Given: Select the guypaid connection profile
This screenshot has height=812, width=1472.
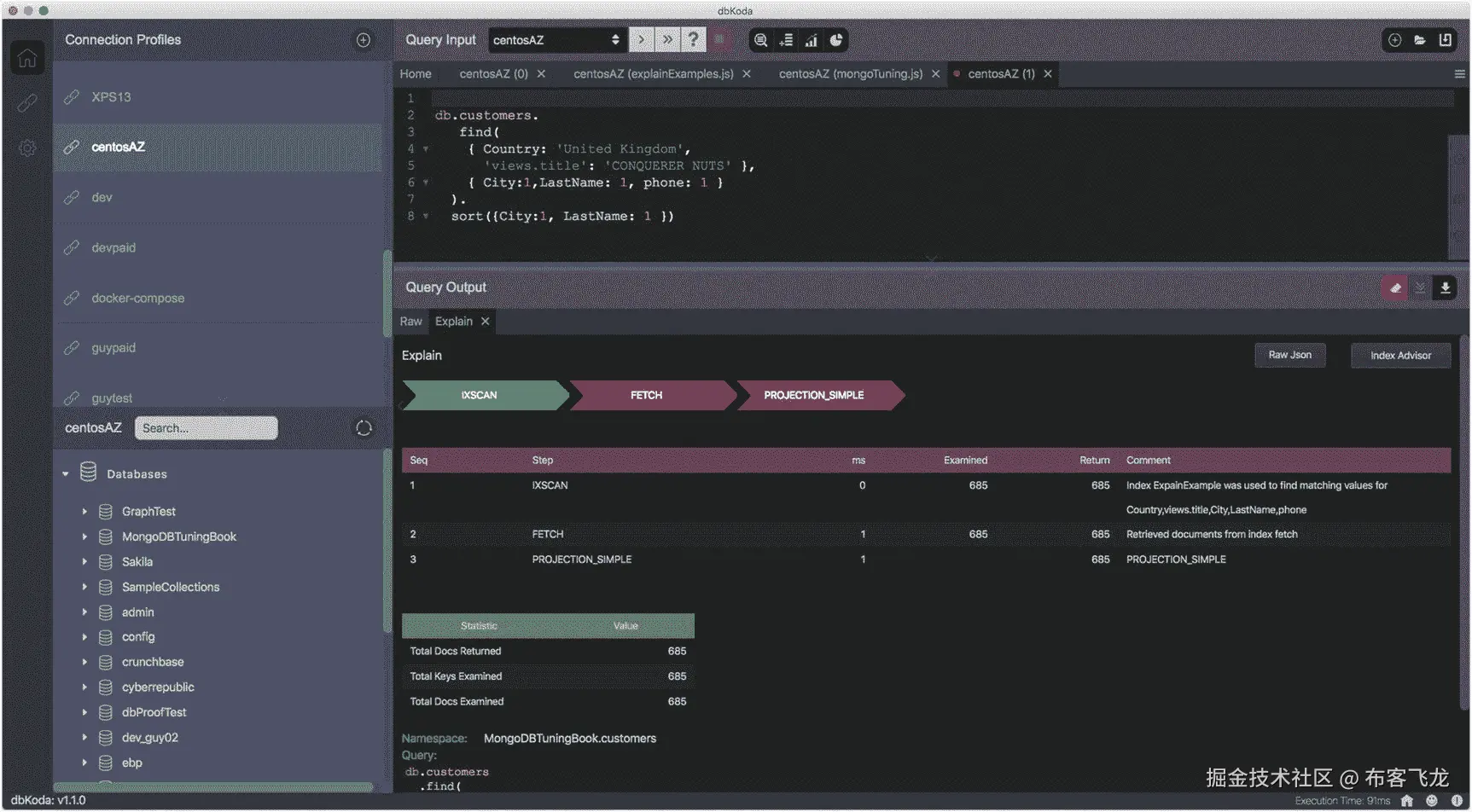Looking at the screenshot, I should (218, 348).
